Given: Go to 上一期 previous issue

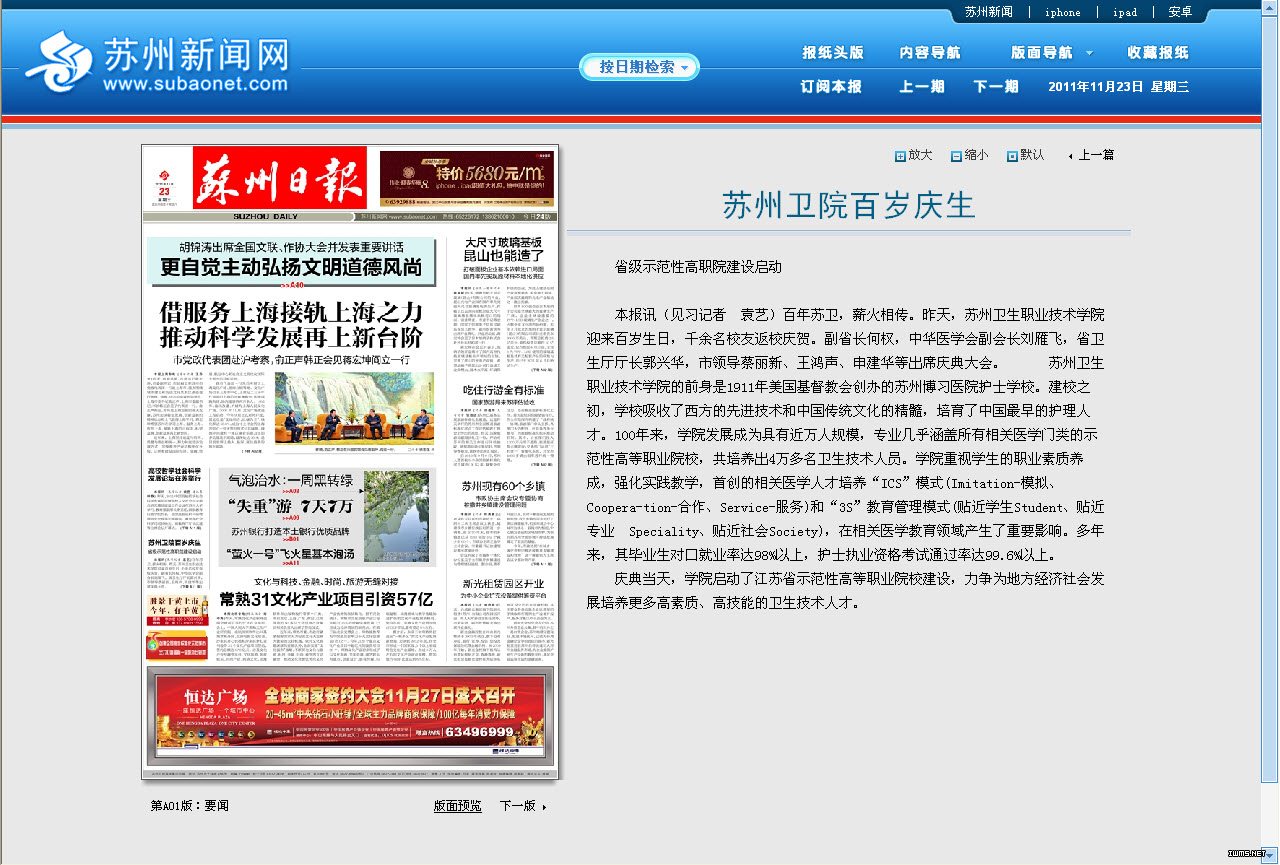Looking at the screenshot, I should click(921, 87).
